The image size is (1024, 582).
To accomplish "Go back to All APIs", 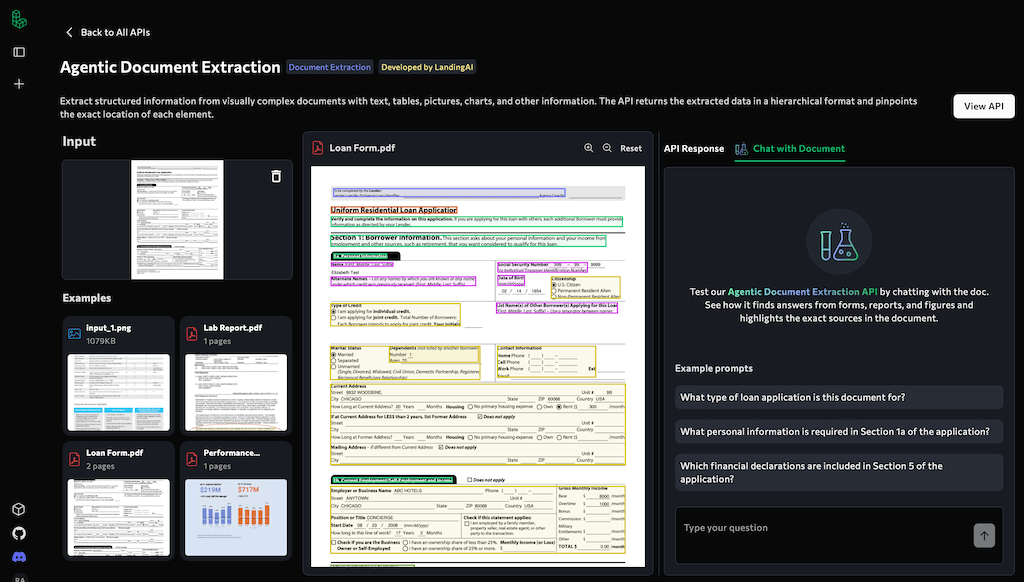I will 107,32.
